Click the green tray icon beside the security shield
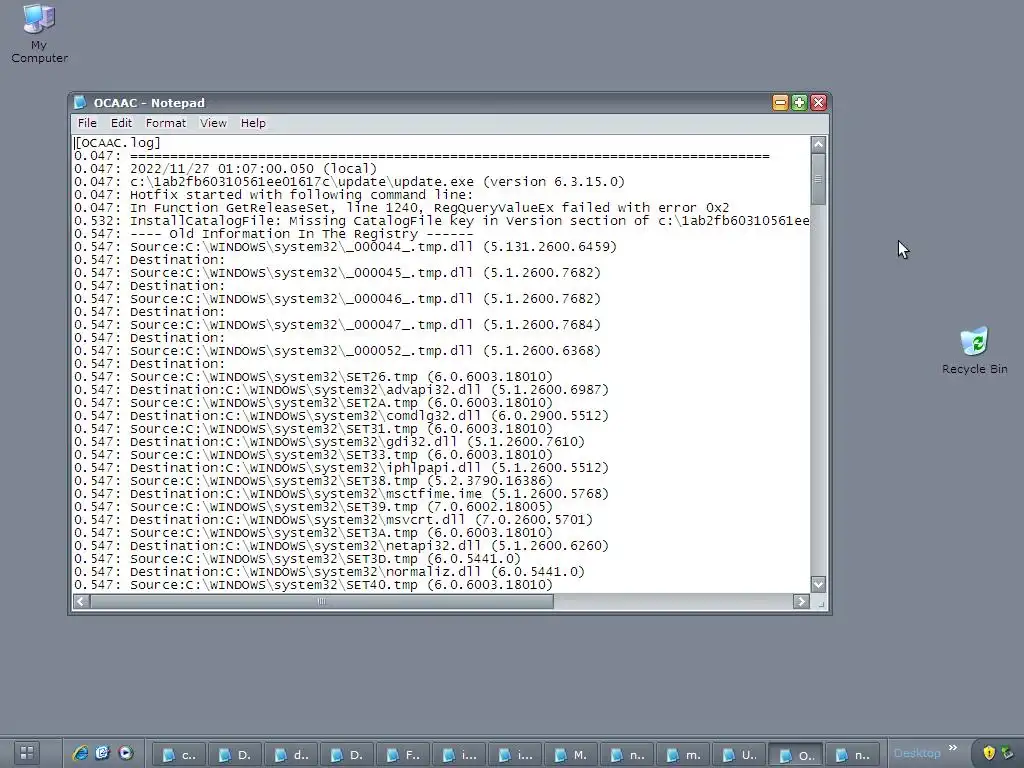The height and width of the screenshot is (768, 1024). click(x=1008, y=753)
